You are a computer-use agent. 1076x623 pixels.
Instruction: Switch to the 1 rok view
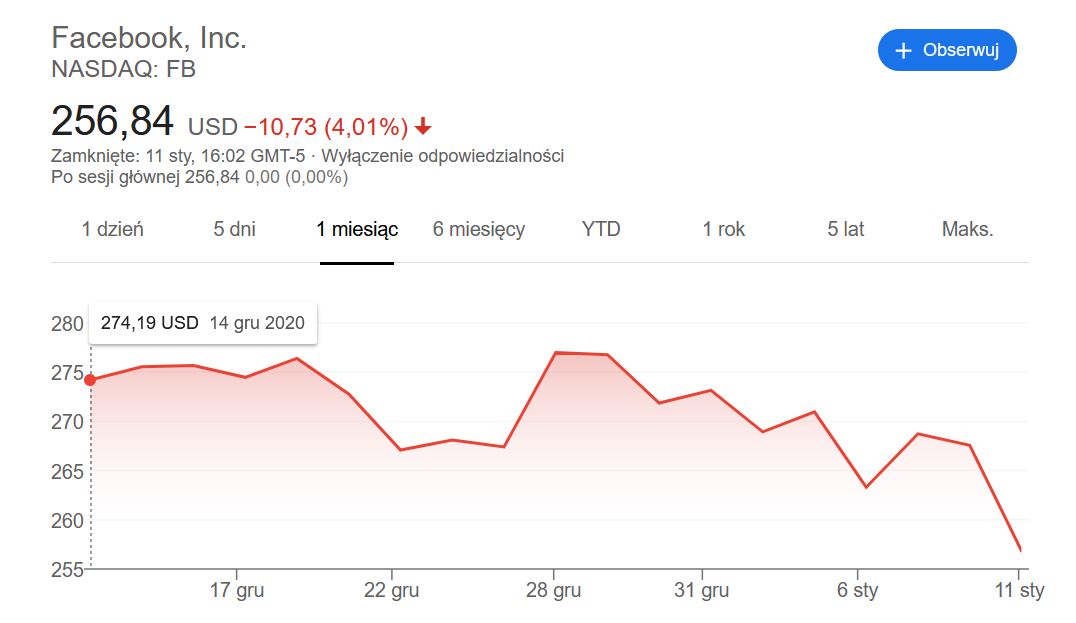pos(724,229)
